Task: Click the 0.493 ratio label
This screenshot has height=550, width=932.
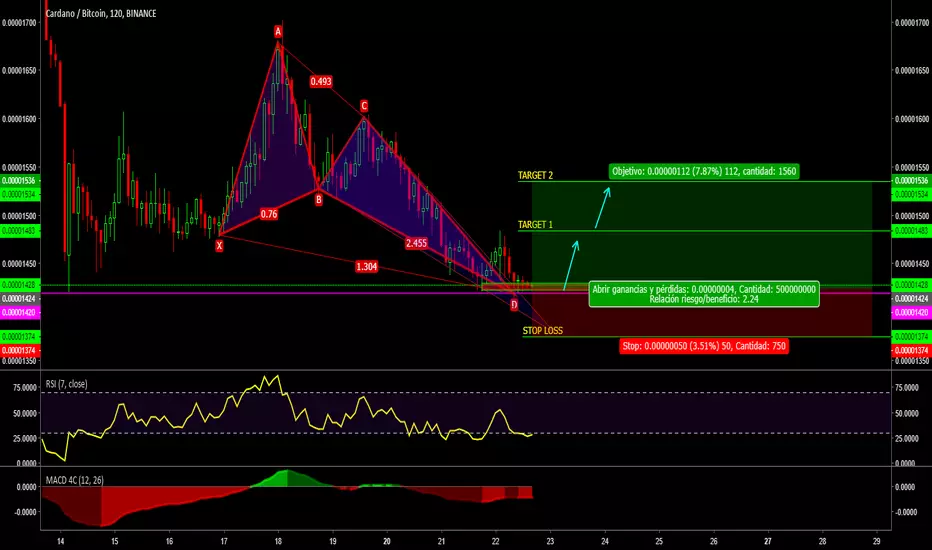Action: tap(321, 81)
